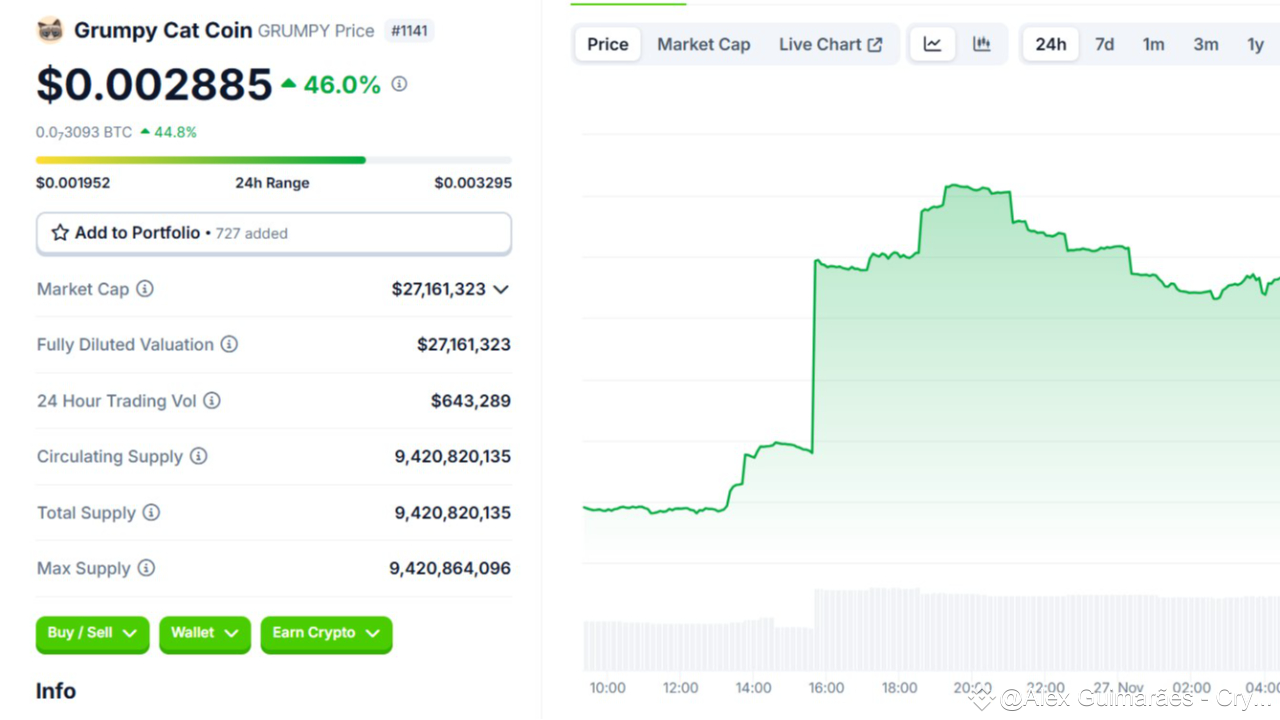Image resolution: width=1280 pixels, height=720 pixels.
Task: Click the 24h Range progress bar
Action: coord(274,160)
